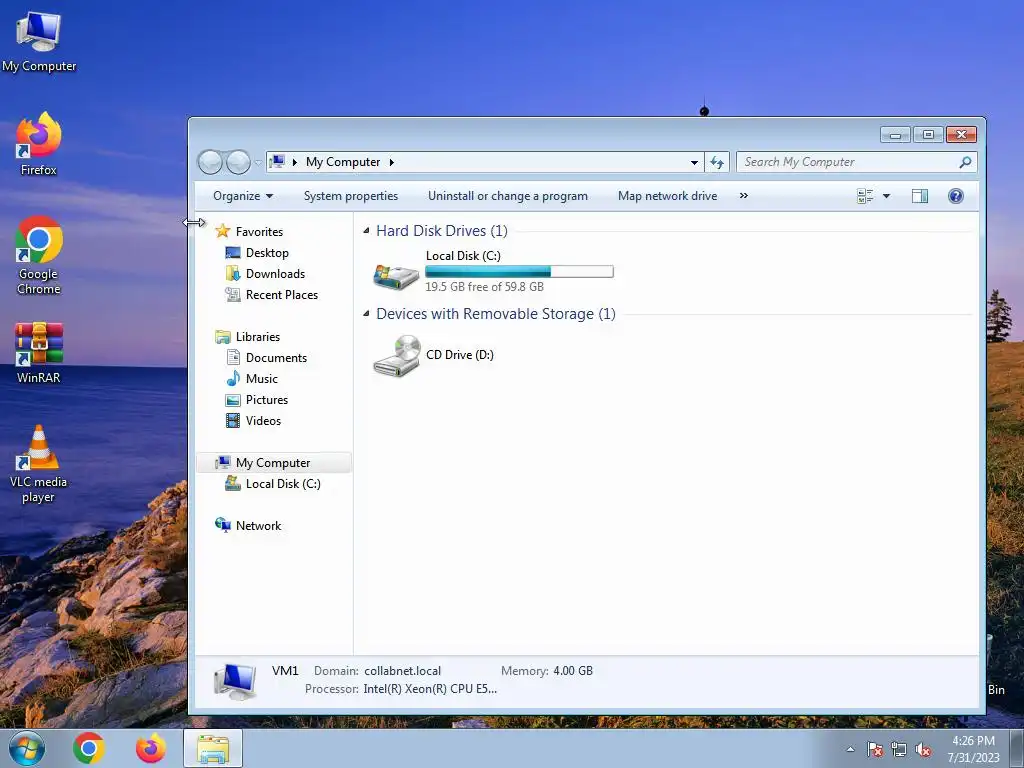Image resolution: width=1024 pixels, height=768 pixels.
Task: Click System properties in the toolbar
Action: pos(351,196)
